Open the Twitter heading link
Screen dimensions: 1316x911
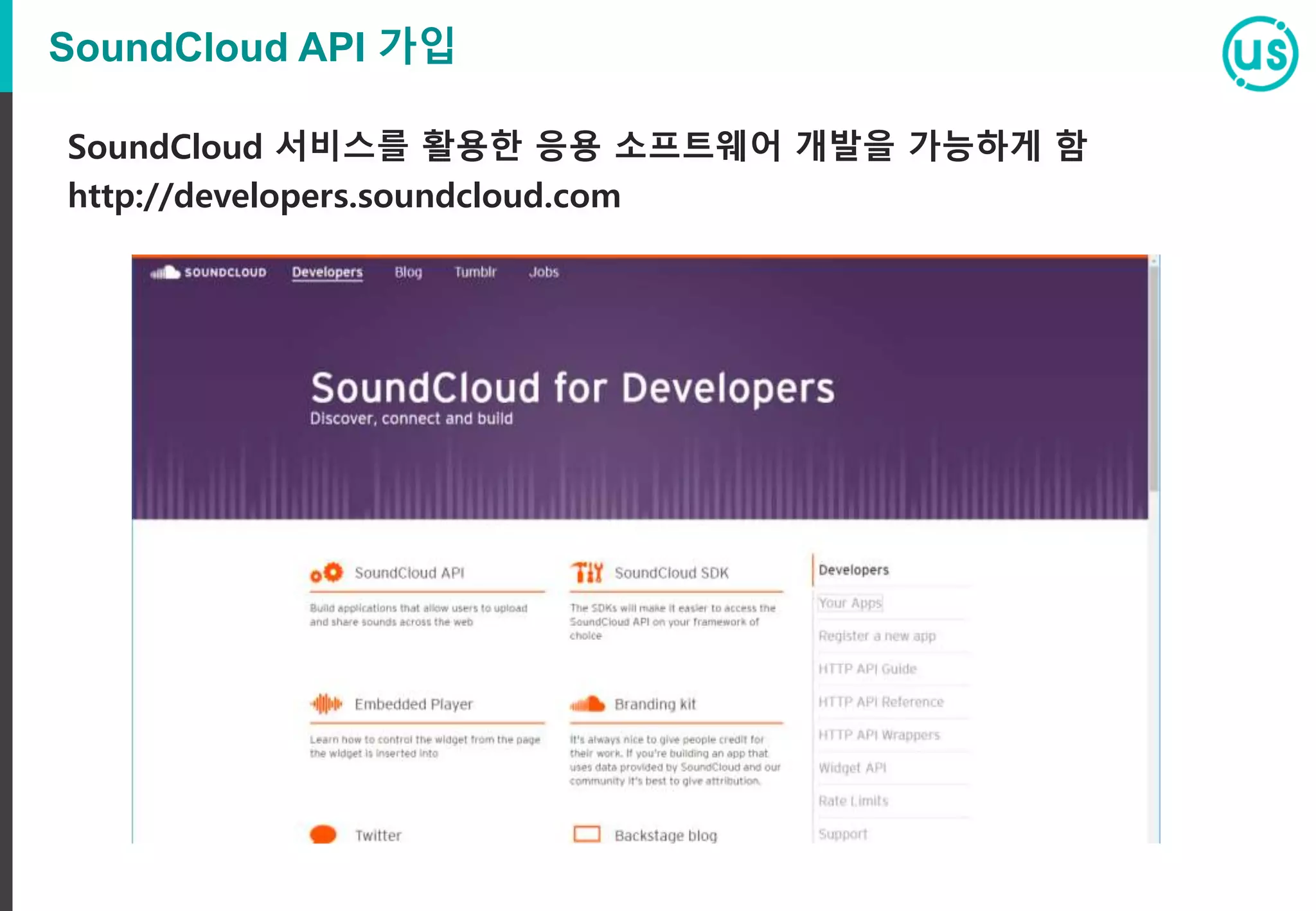[378, 835]
